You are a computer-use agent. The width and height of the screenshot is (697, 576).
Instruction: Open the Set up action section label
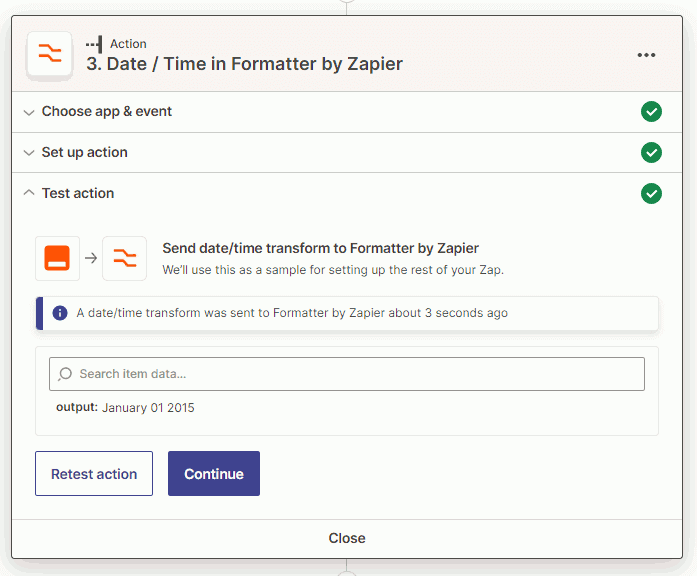pos(84,152)
